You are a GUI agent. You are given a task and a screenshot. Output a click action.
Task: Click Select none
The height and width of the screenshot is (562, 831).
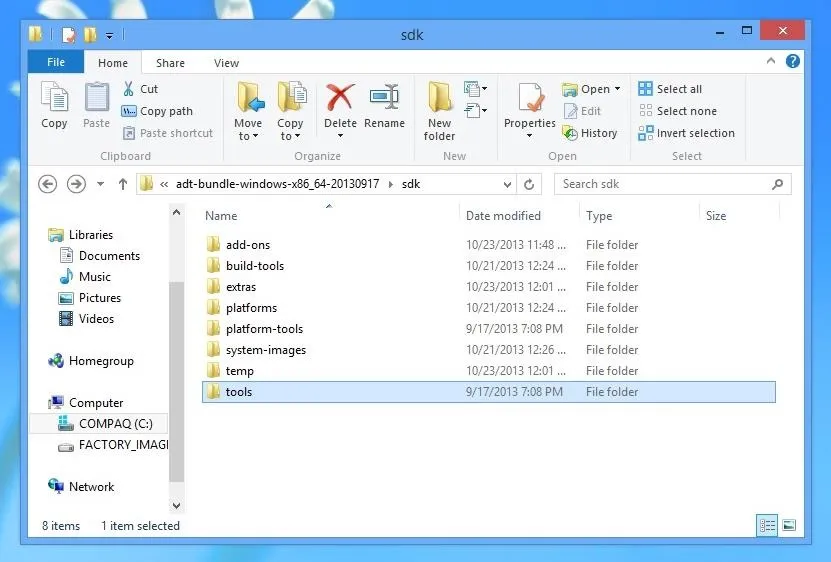[x=678, y=111]
